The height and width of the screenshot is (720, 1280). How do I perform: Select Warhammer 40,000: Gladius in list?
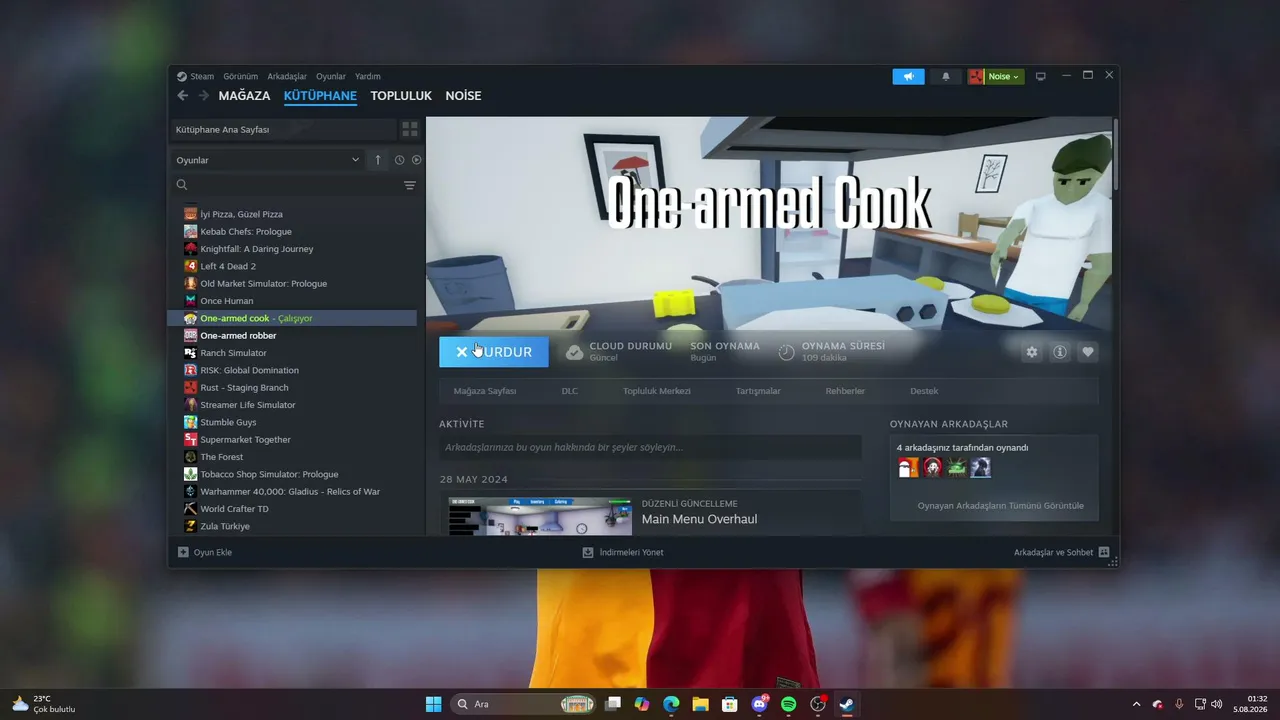pyautogui.click(x=292, y=492)
